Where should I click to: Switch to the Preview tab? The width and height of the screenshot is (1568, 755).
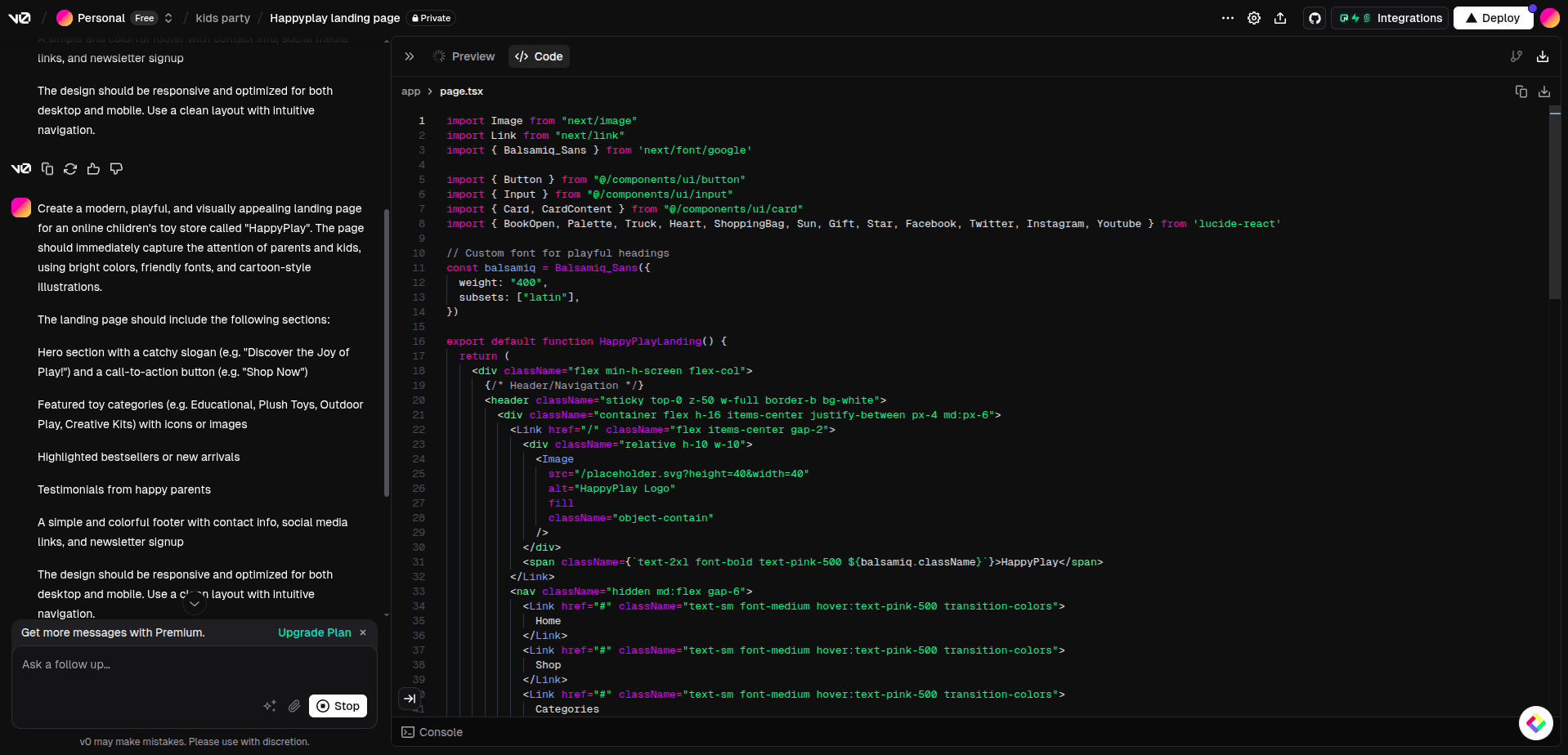pos(464,56)
